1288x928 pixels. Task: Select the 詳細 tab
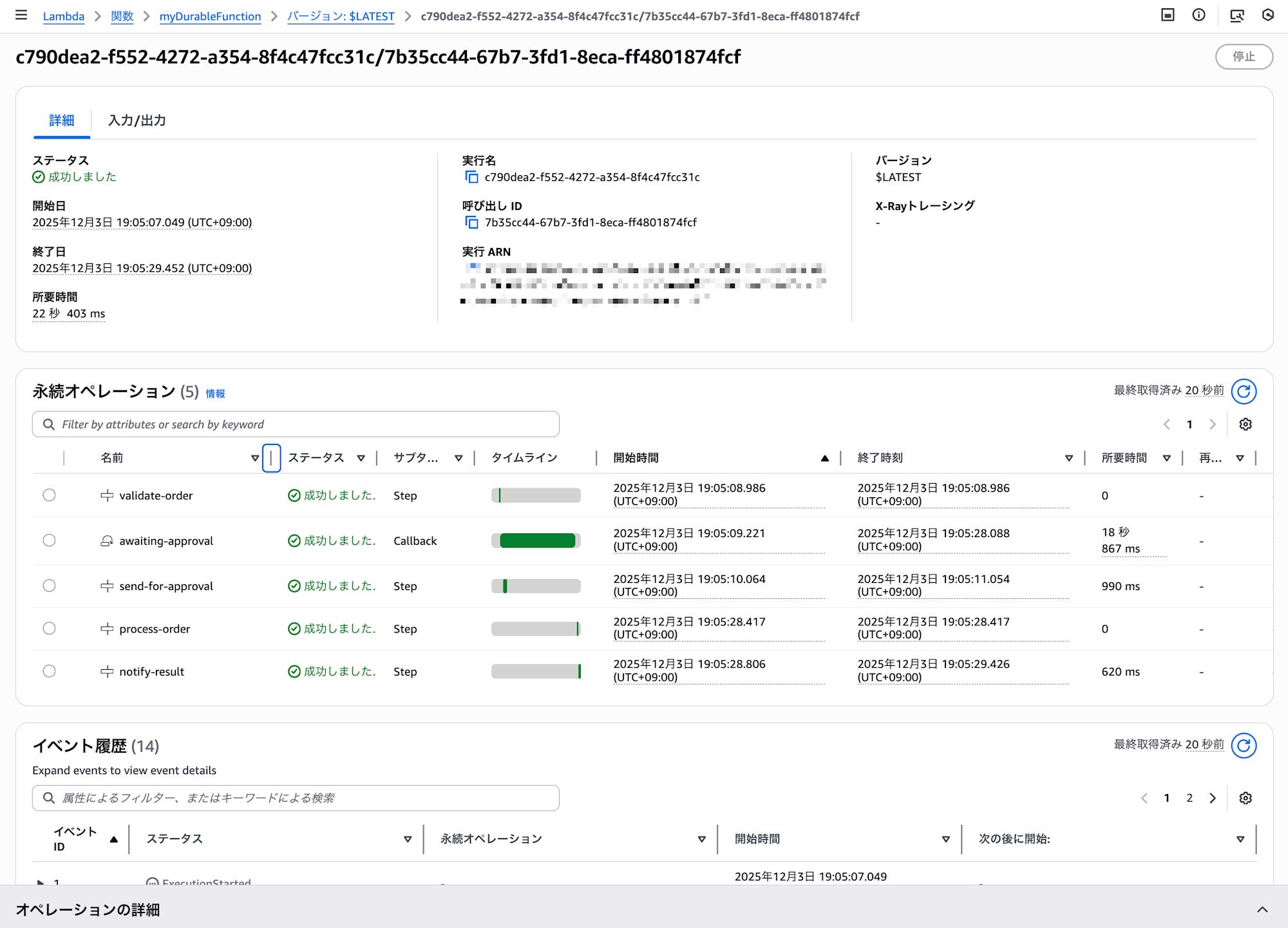[x=62, y=120]
